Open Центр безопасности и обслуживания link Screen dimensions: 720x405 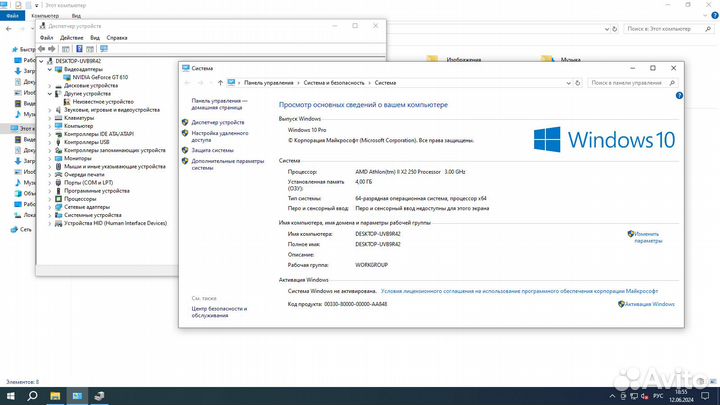point(219,312)
